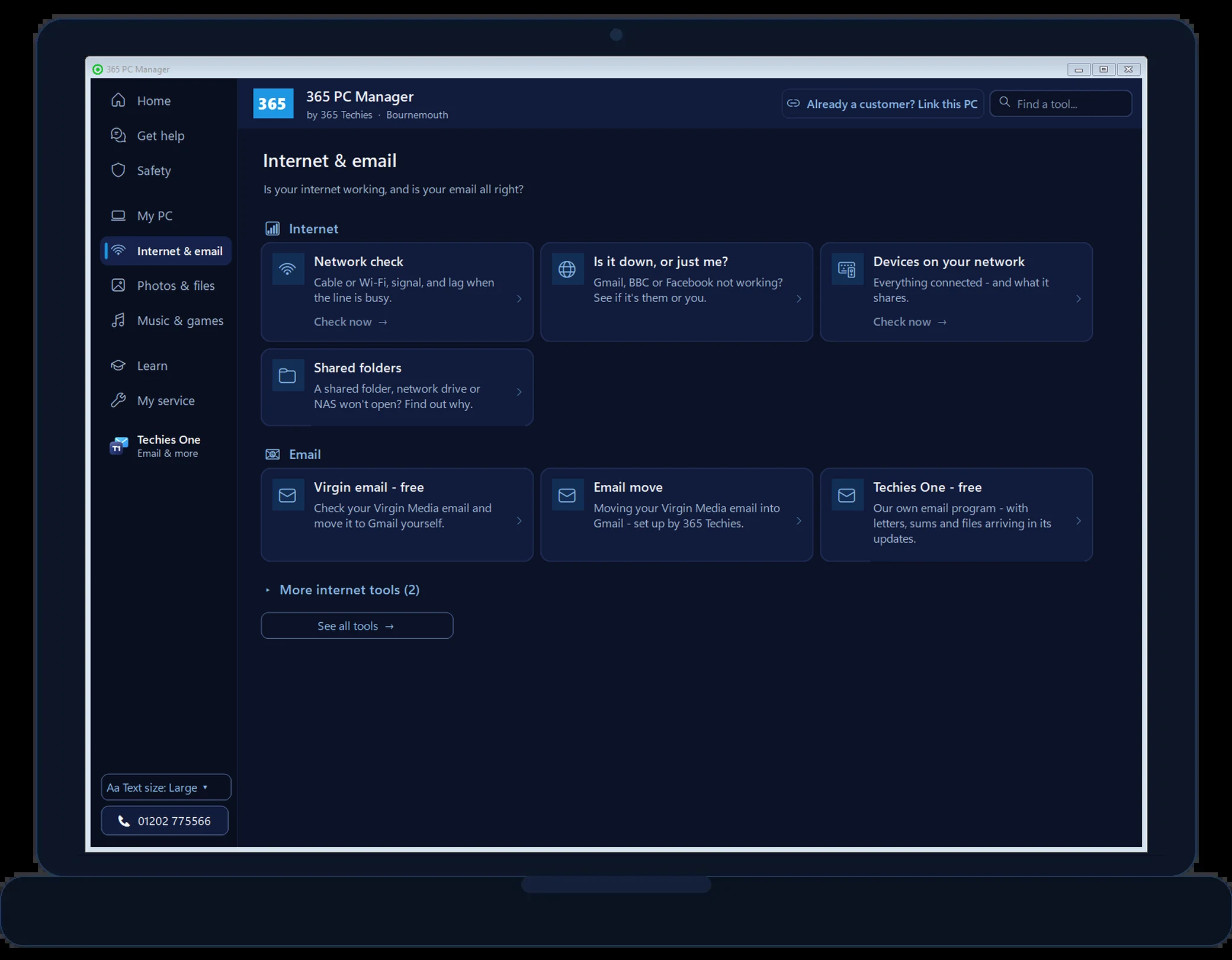Click See all tools button
This screenshot has height=960, width=1232.
tap(357, 626)
